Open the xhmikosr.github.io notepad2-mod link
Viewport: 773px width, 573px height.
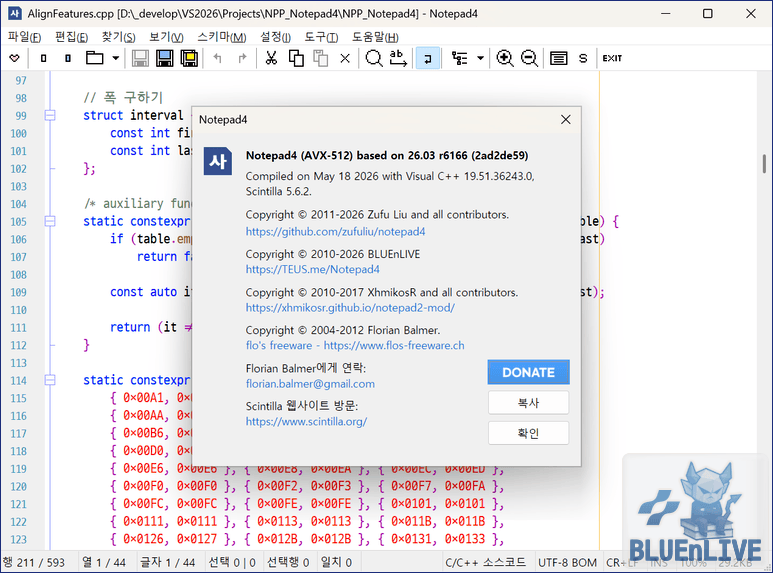pos(350,308)
